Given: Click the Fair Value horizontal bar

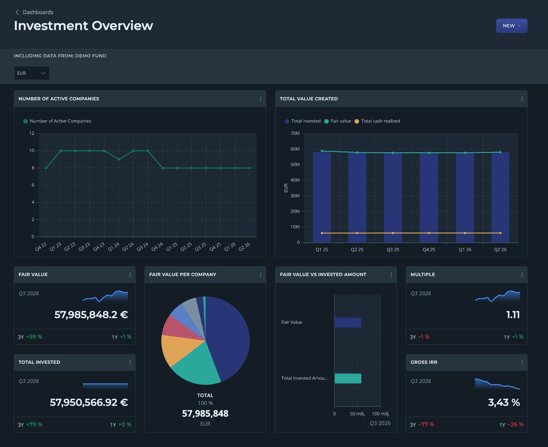Looking at the screenshot, I should point(348,323).
